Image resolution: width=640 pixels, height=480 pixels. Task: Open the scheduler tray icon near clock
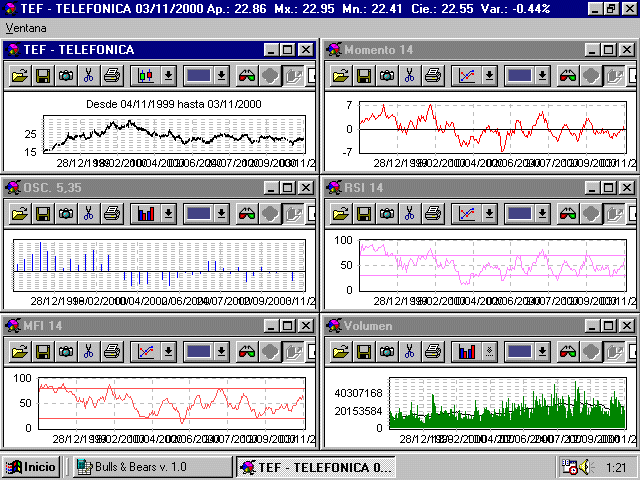coord(569,467)
